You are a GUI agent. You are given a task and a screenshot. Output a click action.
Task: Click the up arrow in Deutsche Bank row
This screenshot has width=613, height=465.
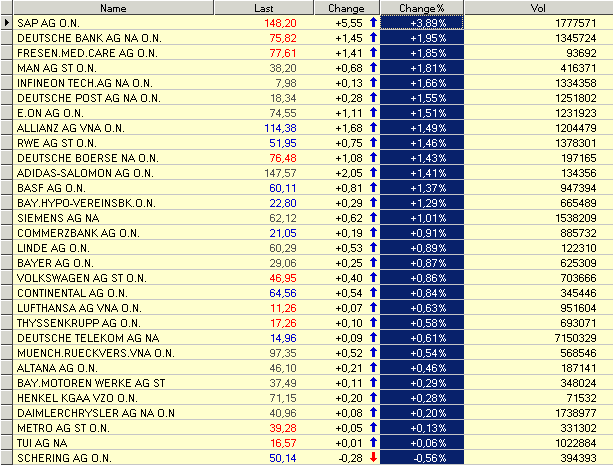coord(373,38)
